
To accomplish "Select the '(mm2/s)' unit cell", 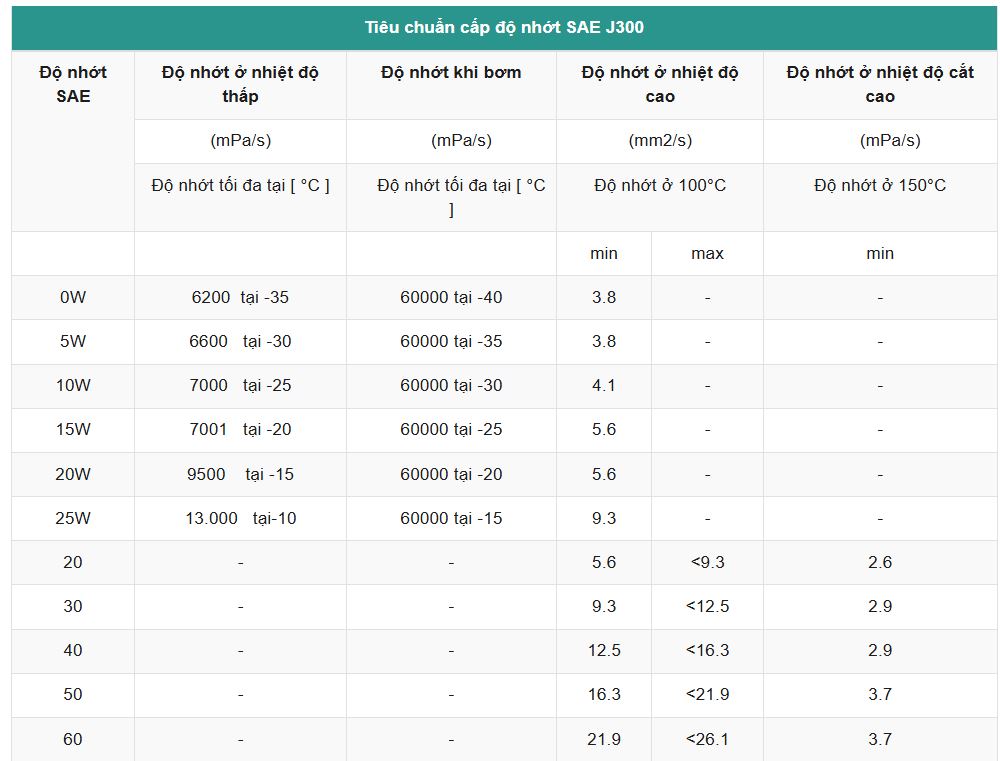I will tap(660, 141).
